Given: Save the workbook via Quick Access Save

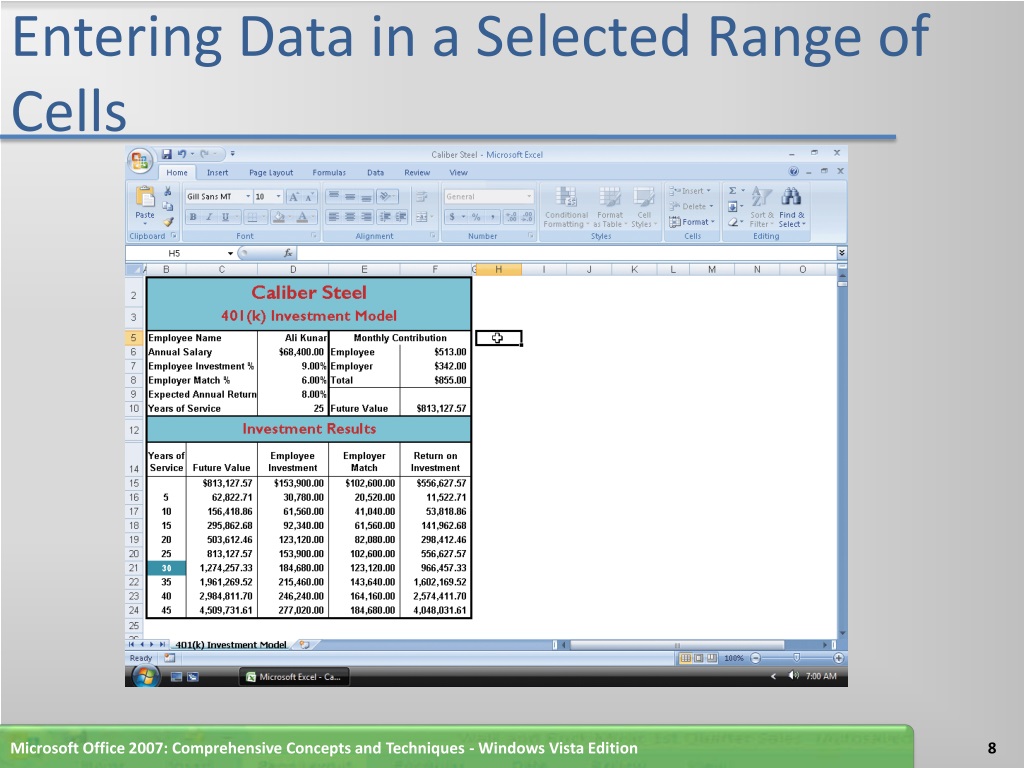Looking at the screenshot, I should click(x=167, y=154).
